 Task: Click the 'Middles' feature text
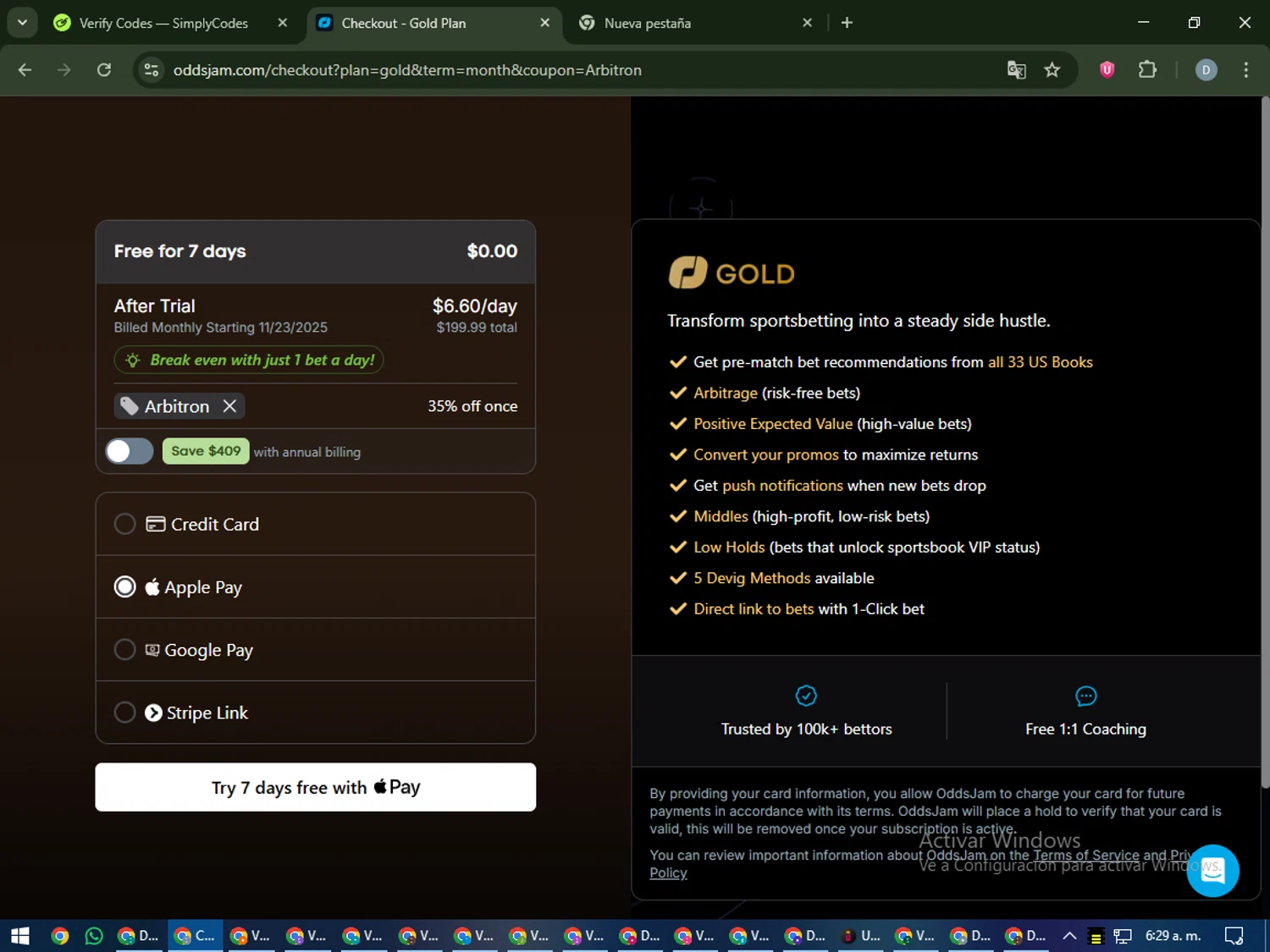tap(721, 516)
